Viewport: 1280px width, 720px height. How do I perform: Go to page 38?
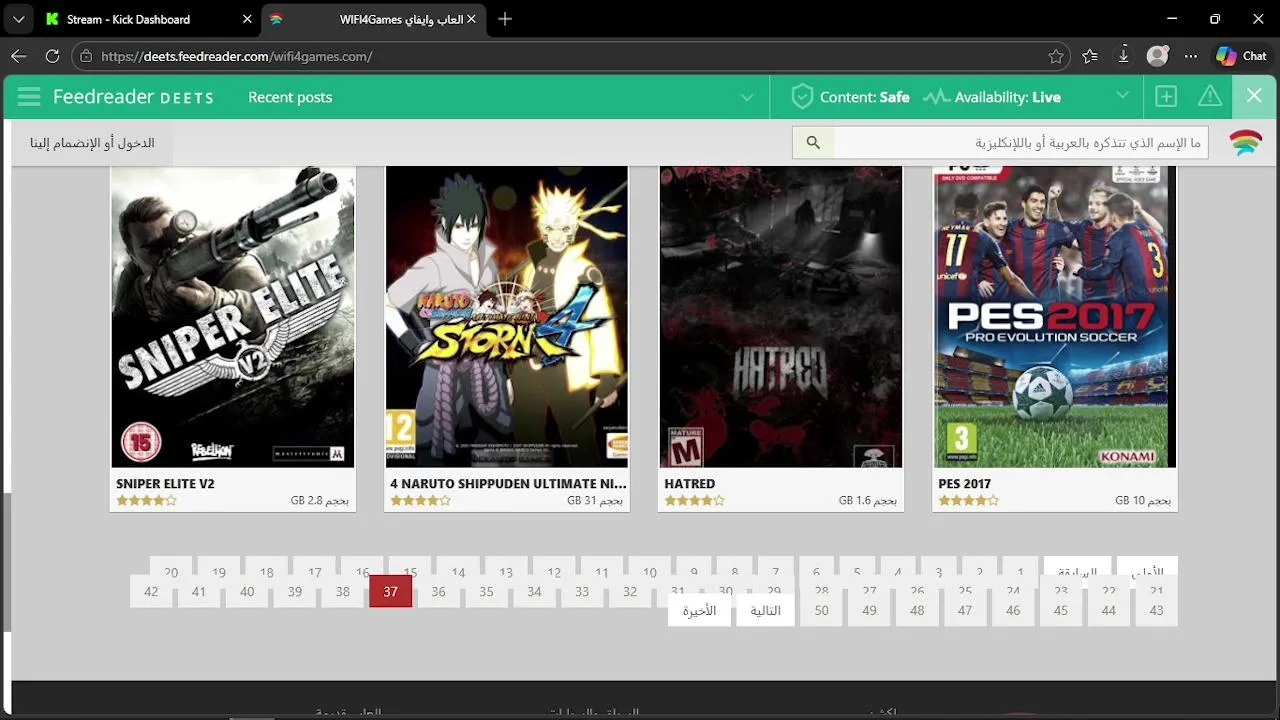[342, 591]
